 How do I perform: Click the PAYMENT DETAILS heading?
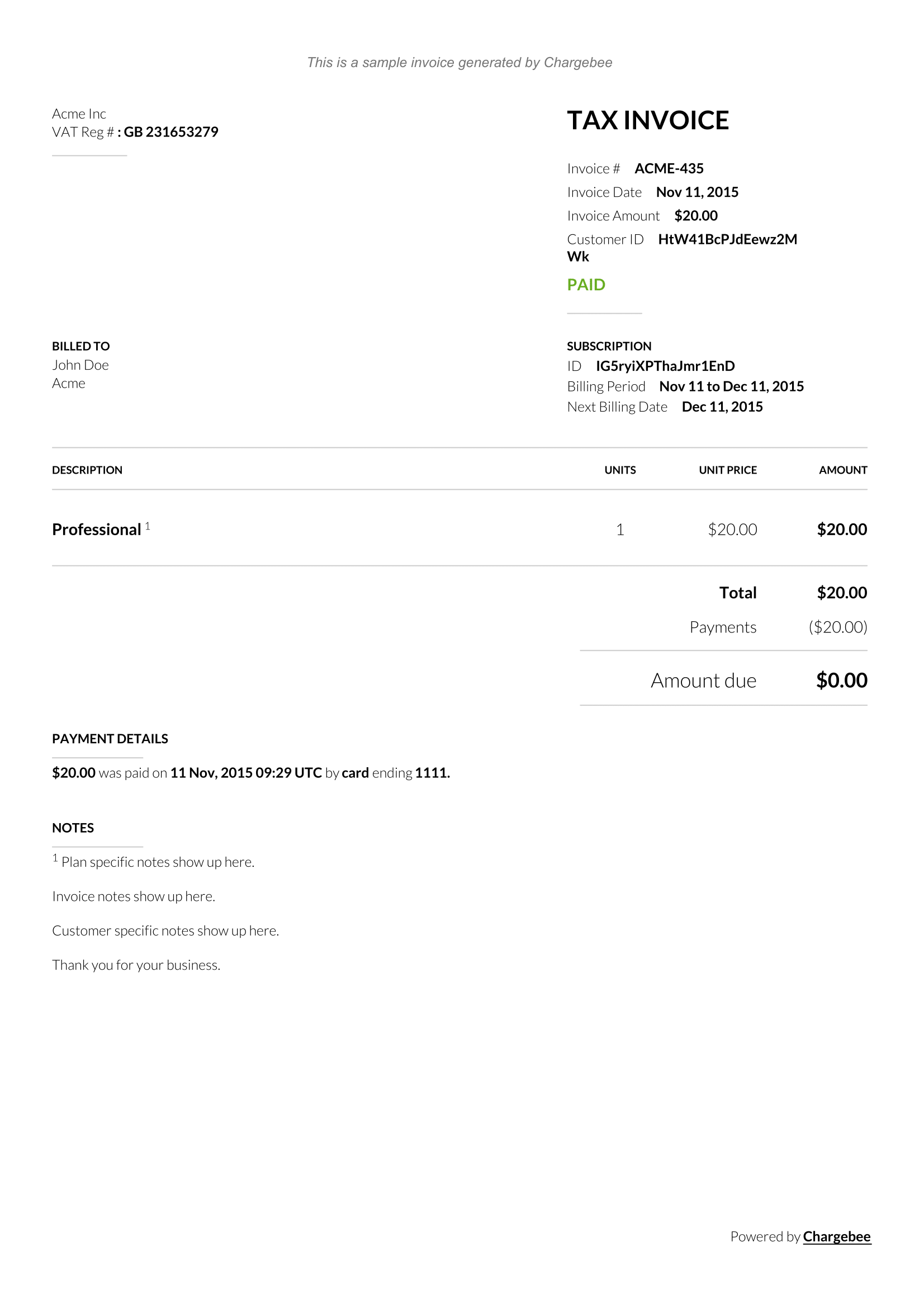[110, 739]
